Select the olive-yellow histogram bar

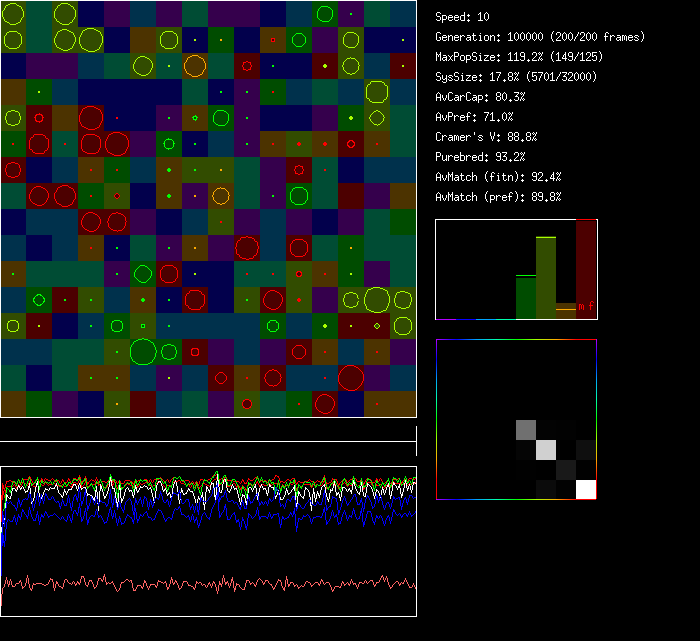pos(545,278)
